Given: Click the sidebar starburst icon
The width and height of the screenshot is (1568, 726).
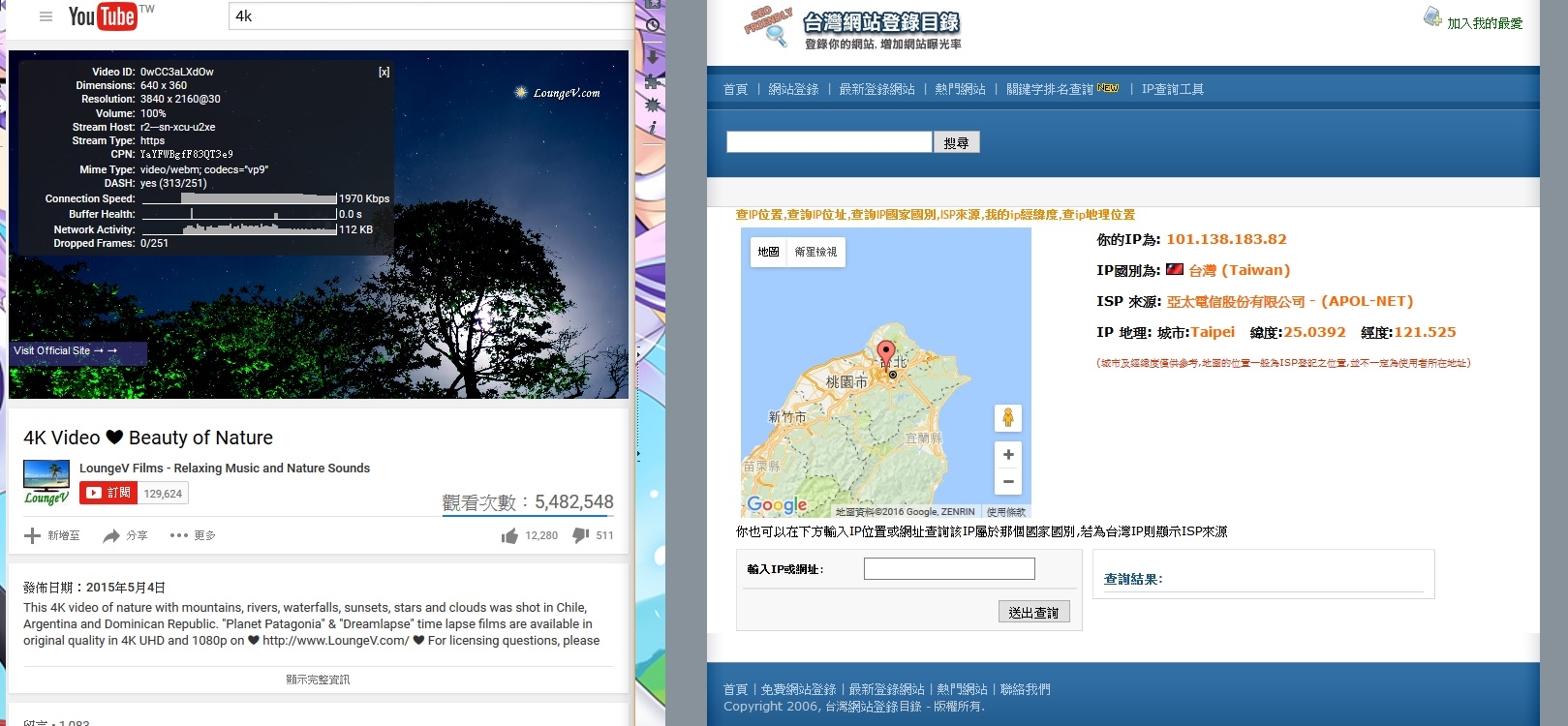Looking at the screenshot, I should (x=653, y=105).
